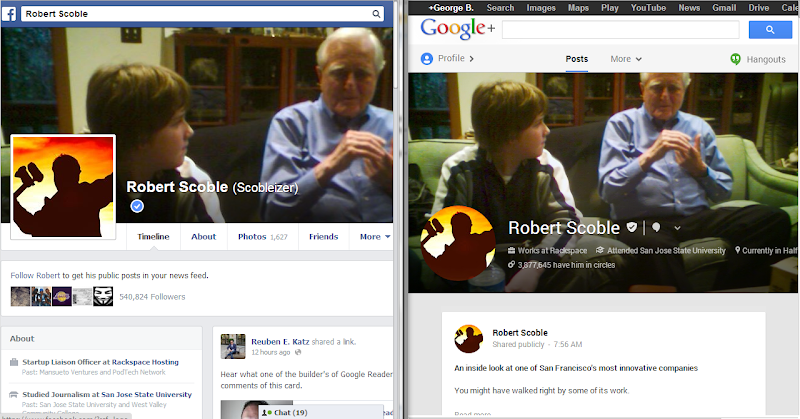Click the hangout bubble icon beside Robert Scoble
800x419 pixels.
tap(656, 228)
